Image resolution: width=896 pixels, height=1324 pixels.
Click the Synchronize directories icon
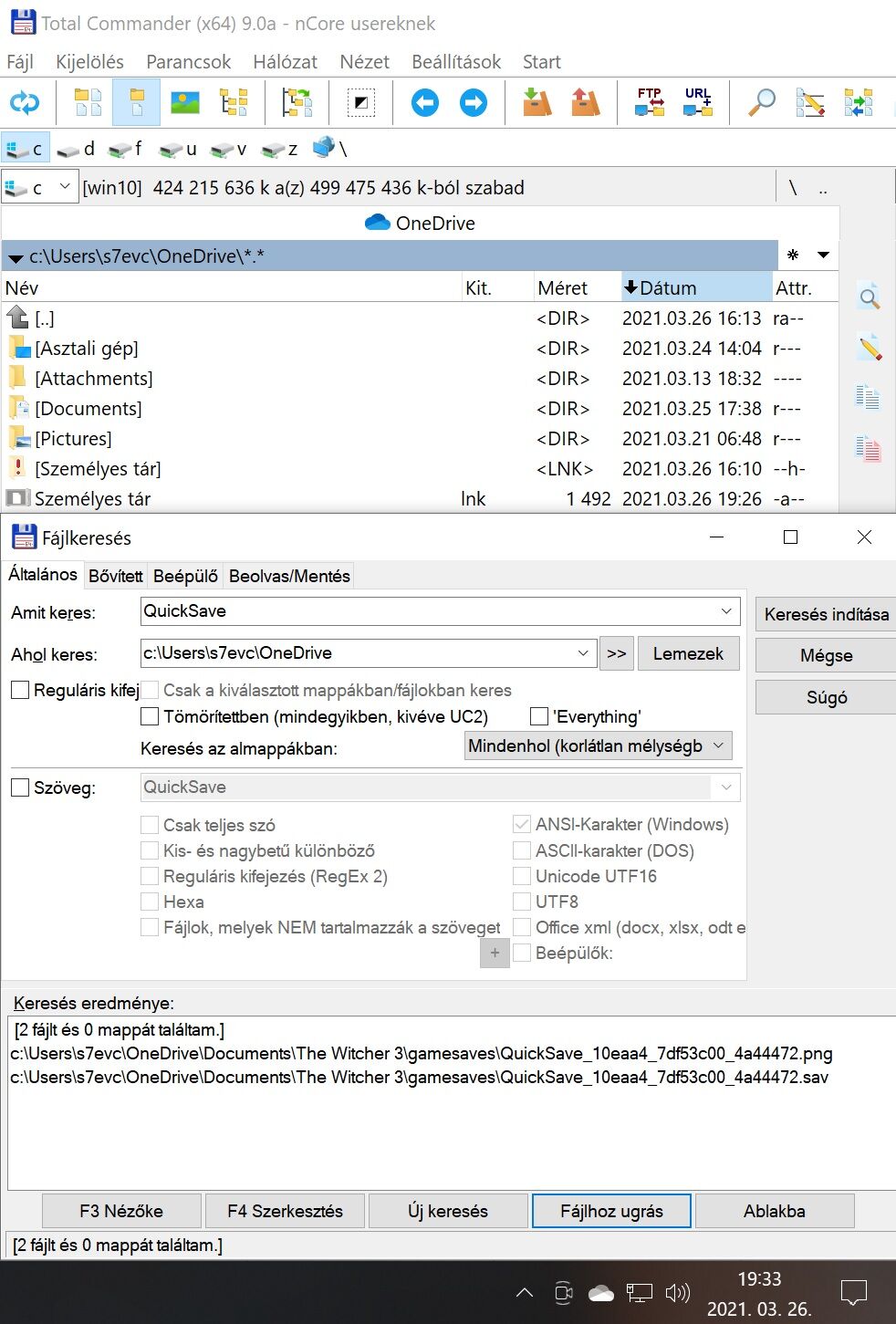(x=859, y=102)
